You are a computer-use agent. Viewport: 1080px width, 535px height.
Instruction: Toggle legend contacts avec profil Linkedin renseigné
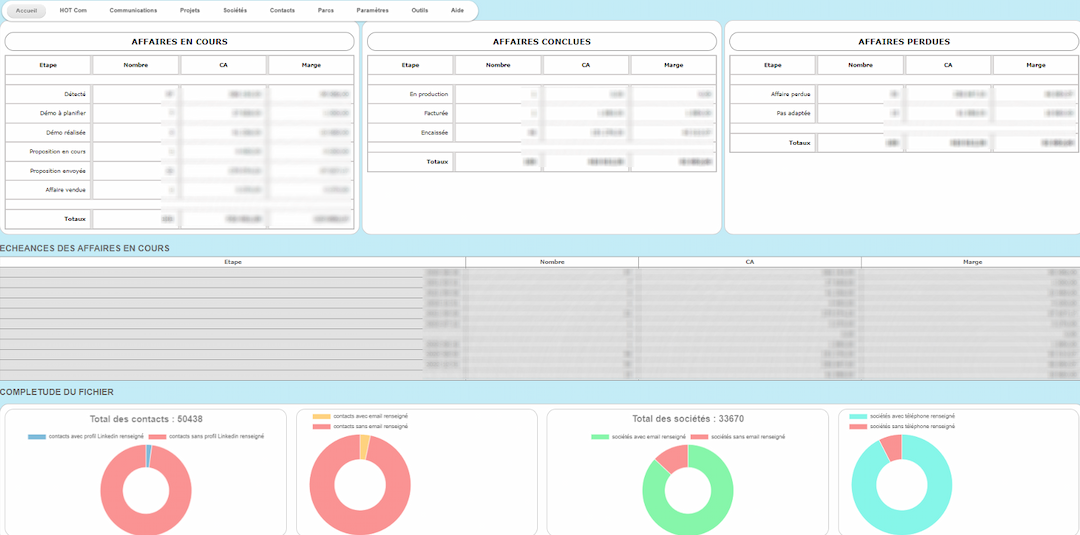(86, 437)
